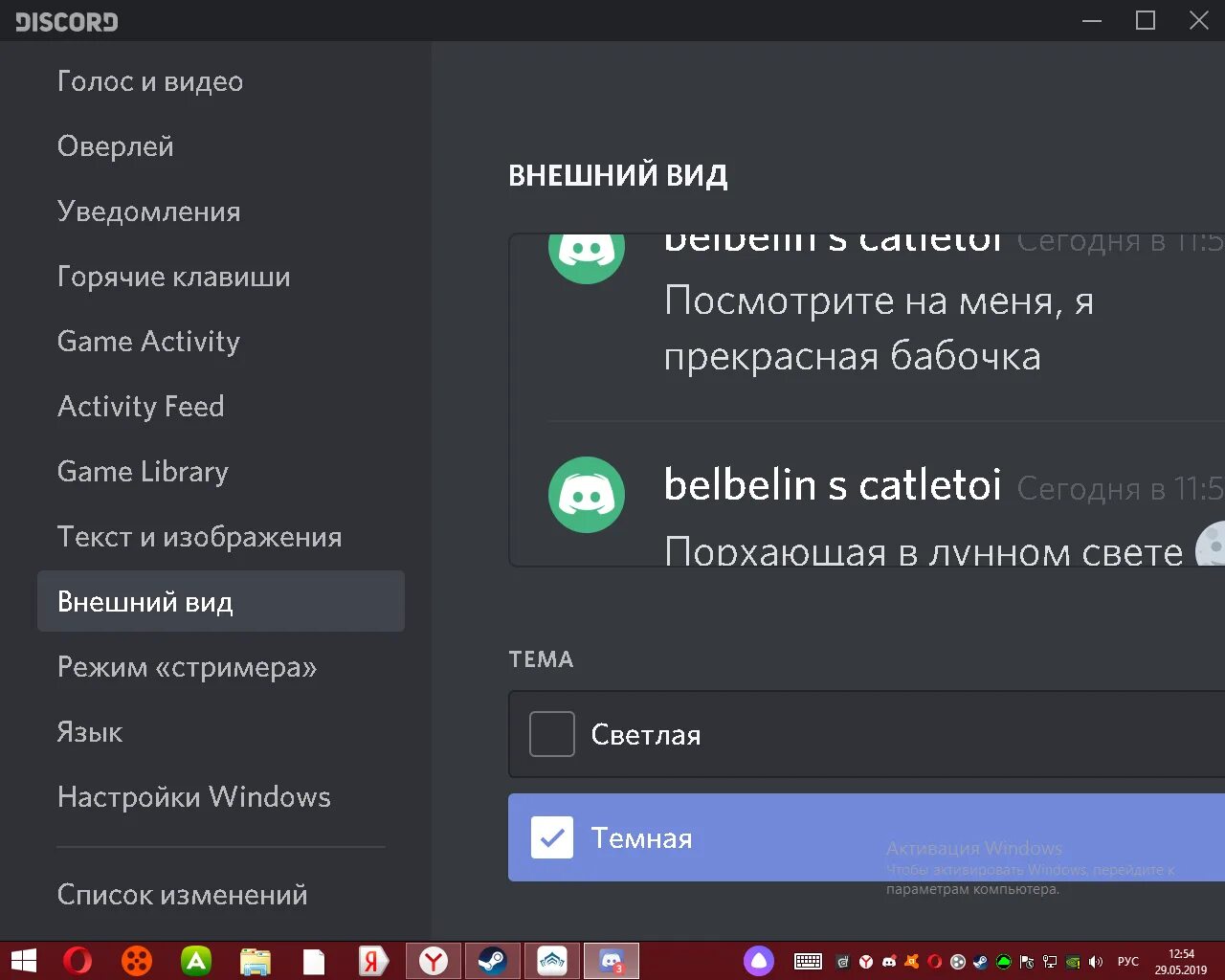Click message text Порхающая в лунном свете
The width and height of the screenshot is (1225, 980).
[924, 550]
